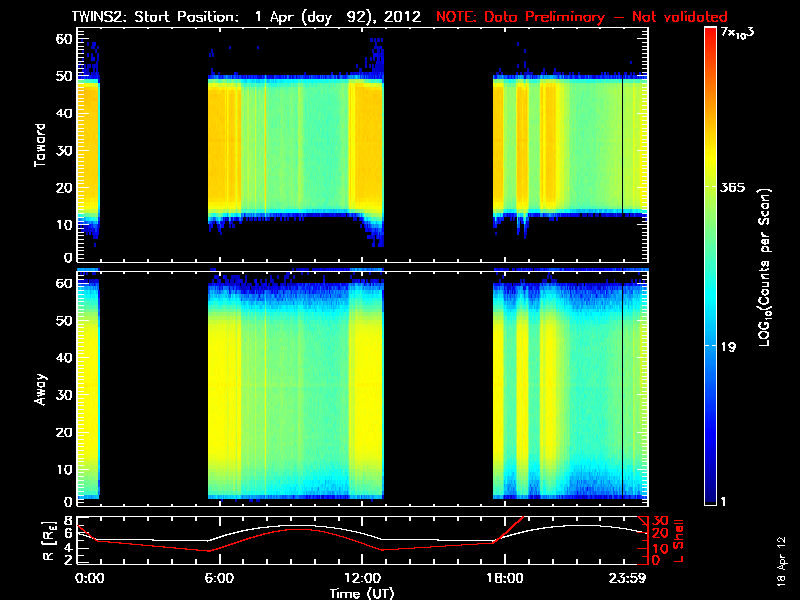Screen dimensions: 800x600
Task: Click the 0:00 time axis label
Action: (x=89, y=578)
